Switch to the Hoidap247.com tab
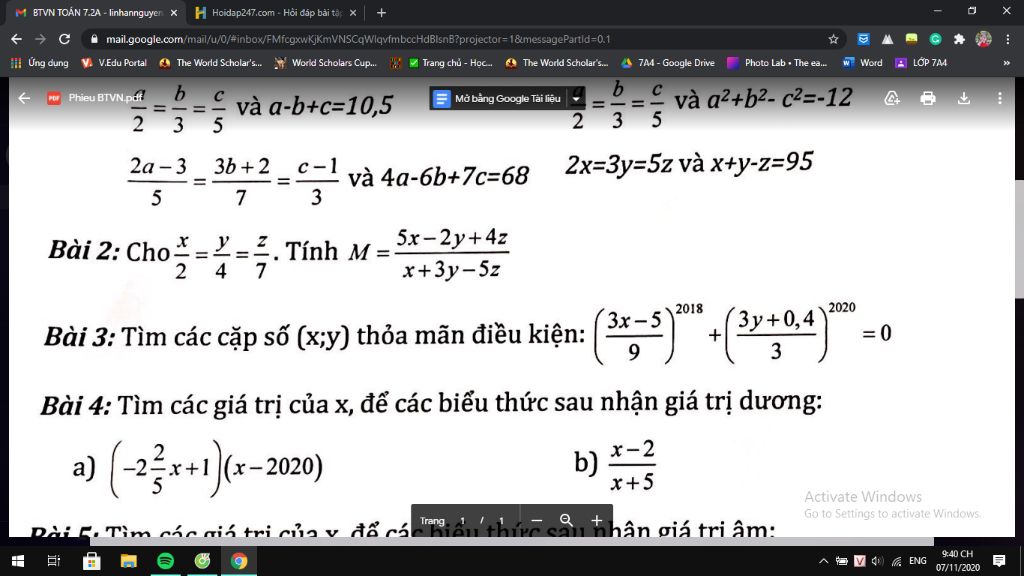 [x=276, y=12]
